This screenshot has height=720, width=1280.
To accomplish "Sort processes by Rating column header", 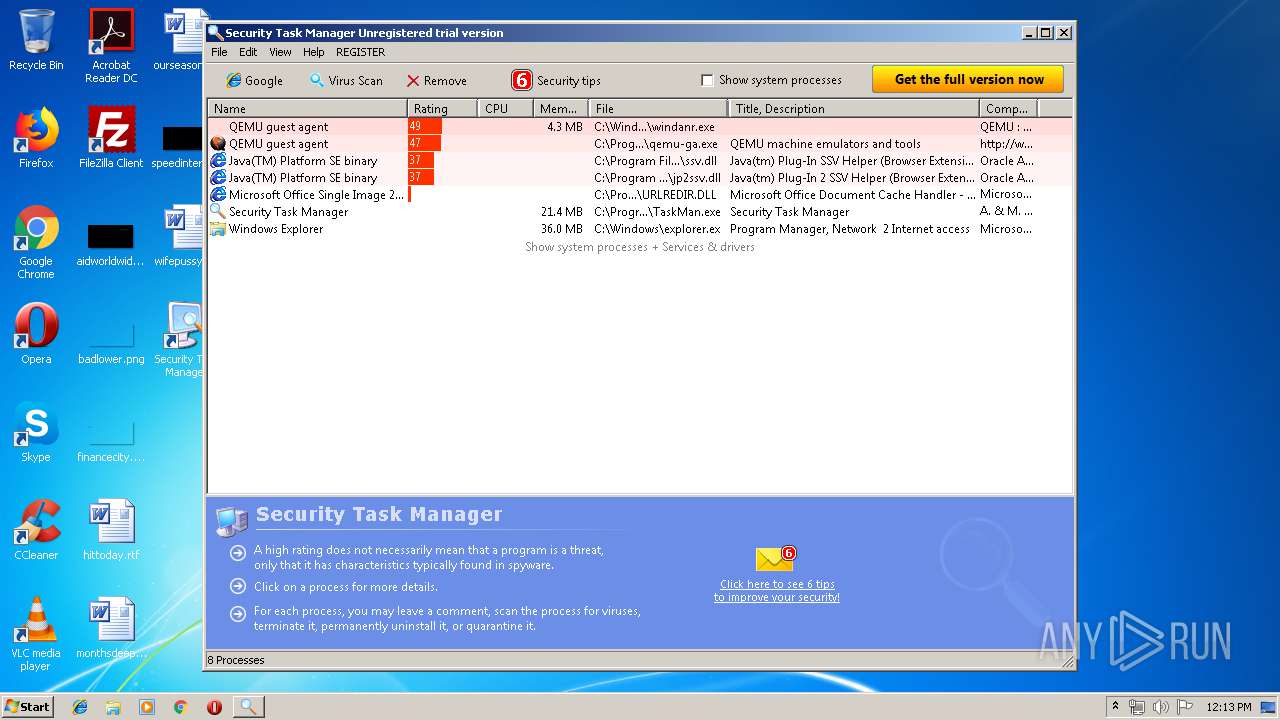I will click(442, 108).
